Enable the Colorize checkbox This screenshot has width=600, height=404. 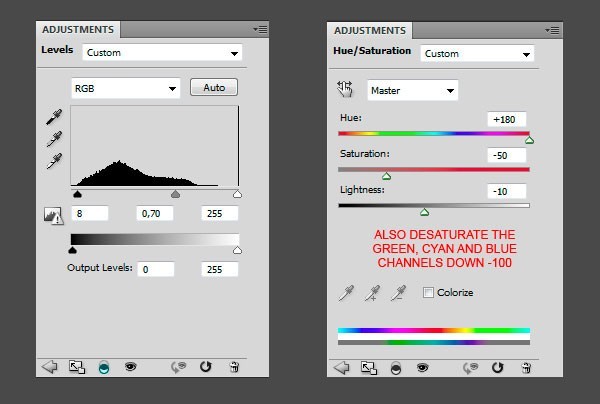pyautogui.click(x=428, y=293)
